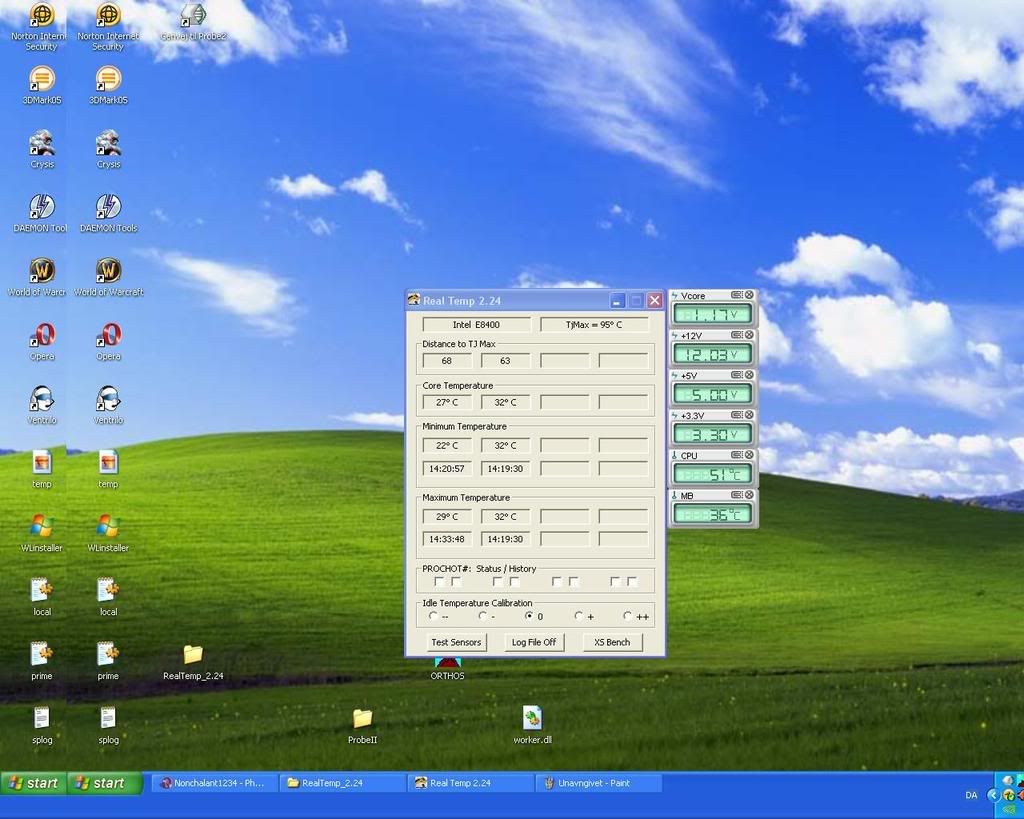Close the +12V monitor widget
The height and width of the screenshot is (819, 1024).
749,335
